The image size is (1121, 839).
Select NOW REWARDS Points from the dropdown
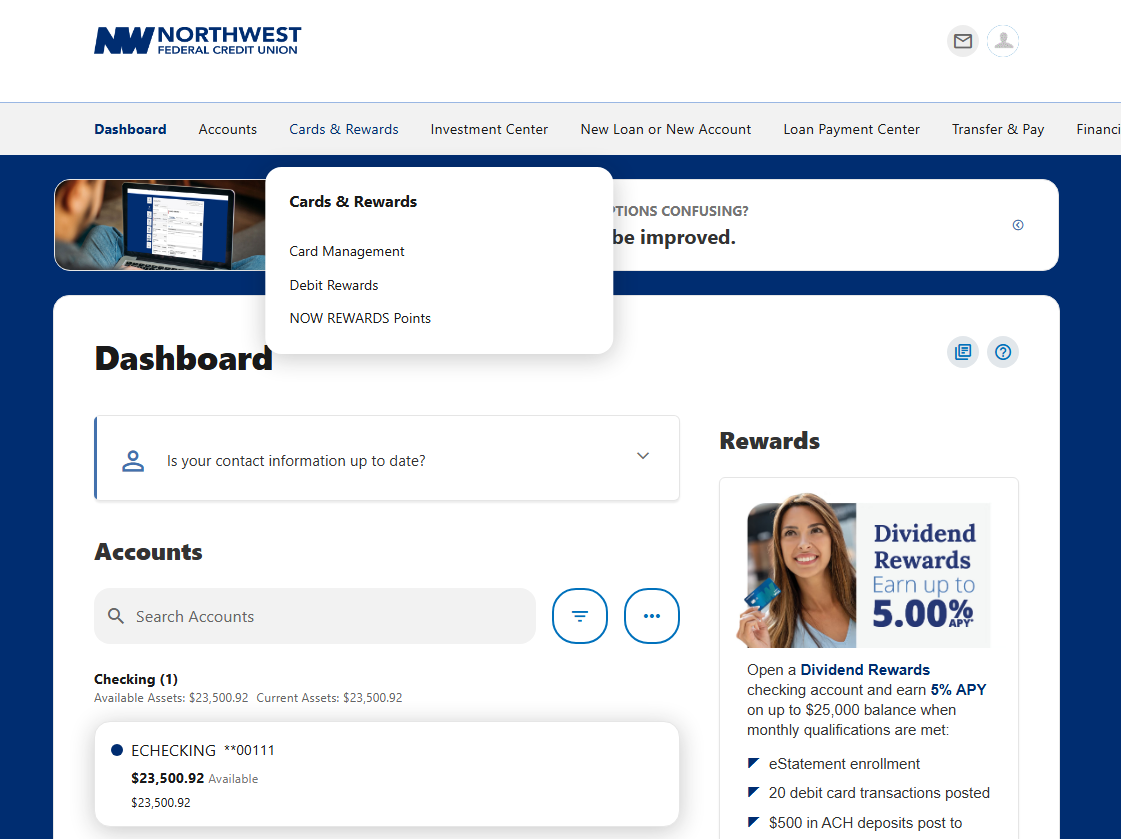pos(360,318)
